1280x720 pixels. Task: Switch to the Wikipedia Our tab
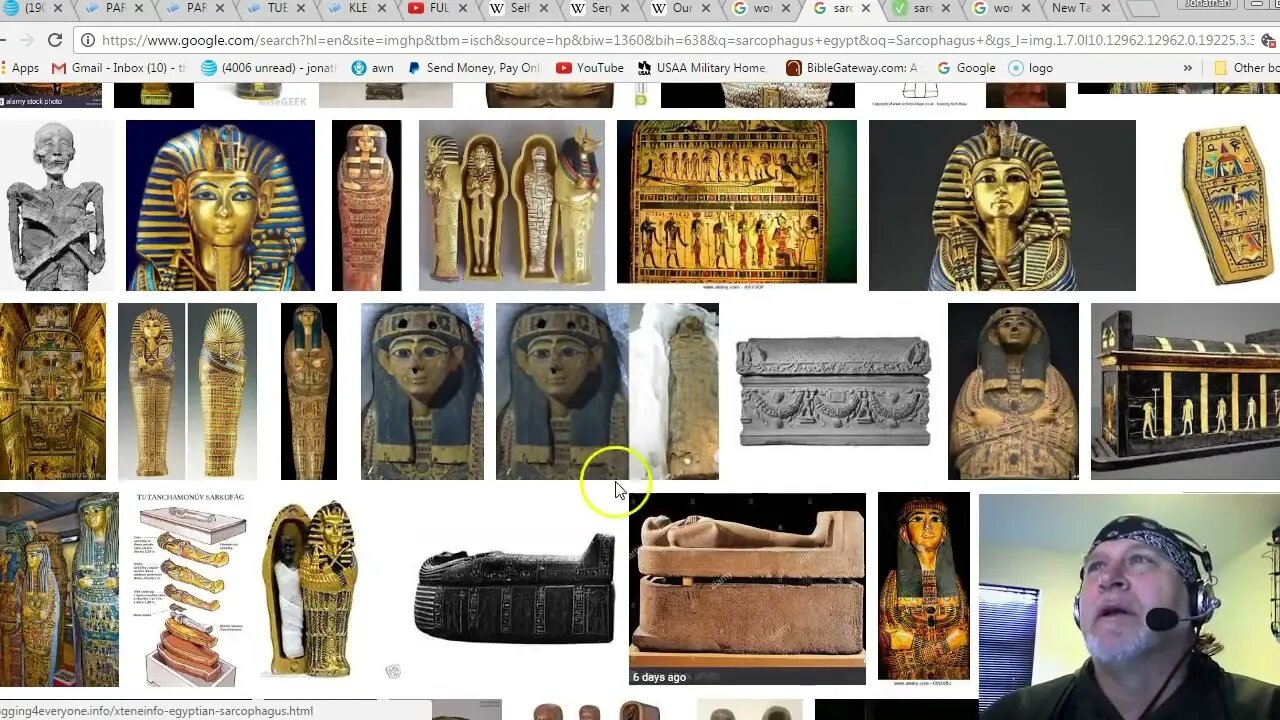point(681,9)
